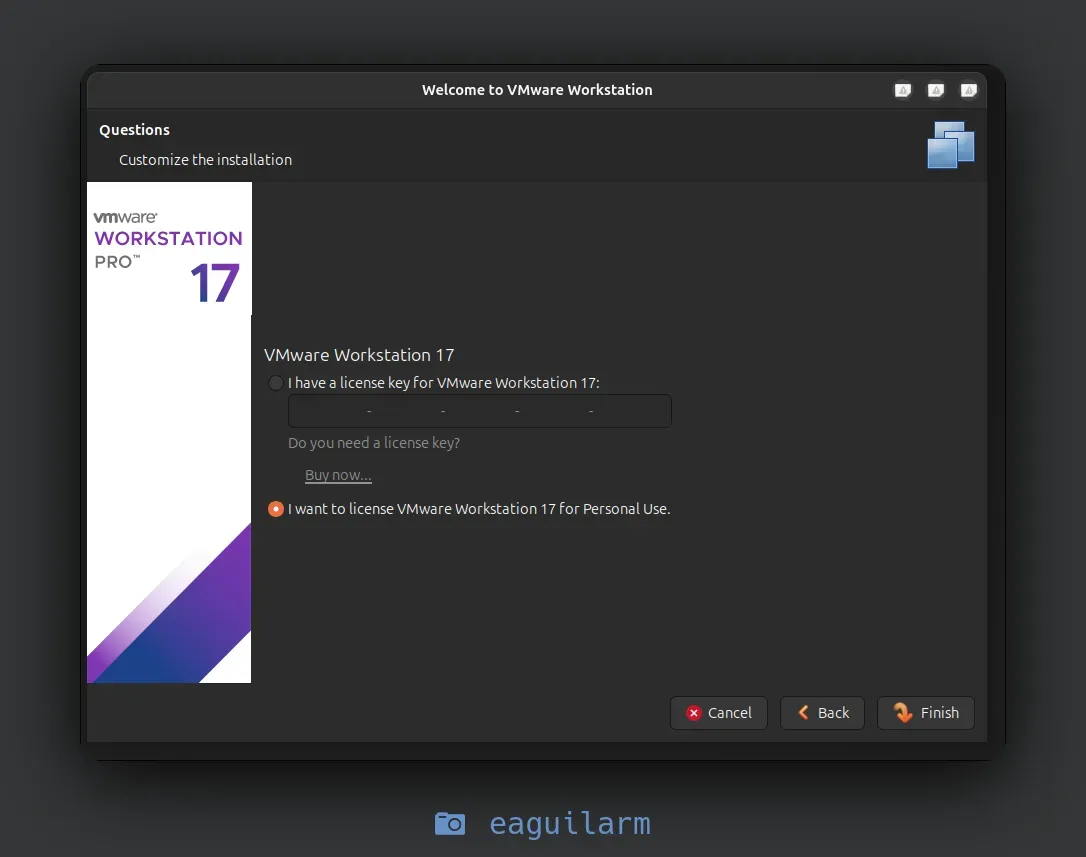The width and height of the screenshot is (1086, 857).
Task: Click the rightmost warning icon in the titlebar
Action: (968, 90)
